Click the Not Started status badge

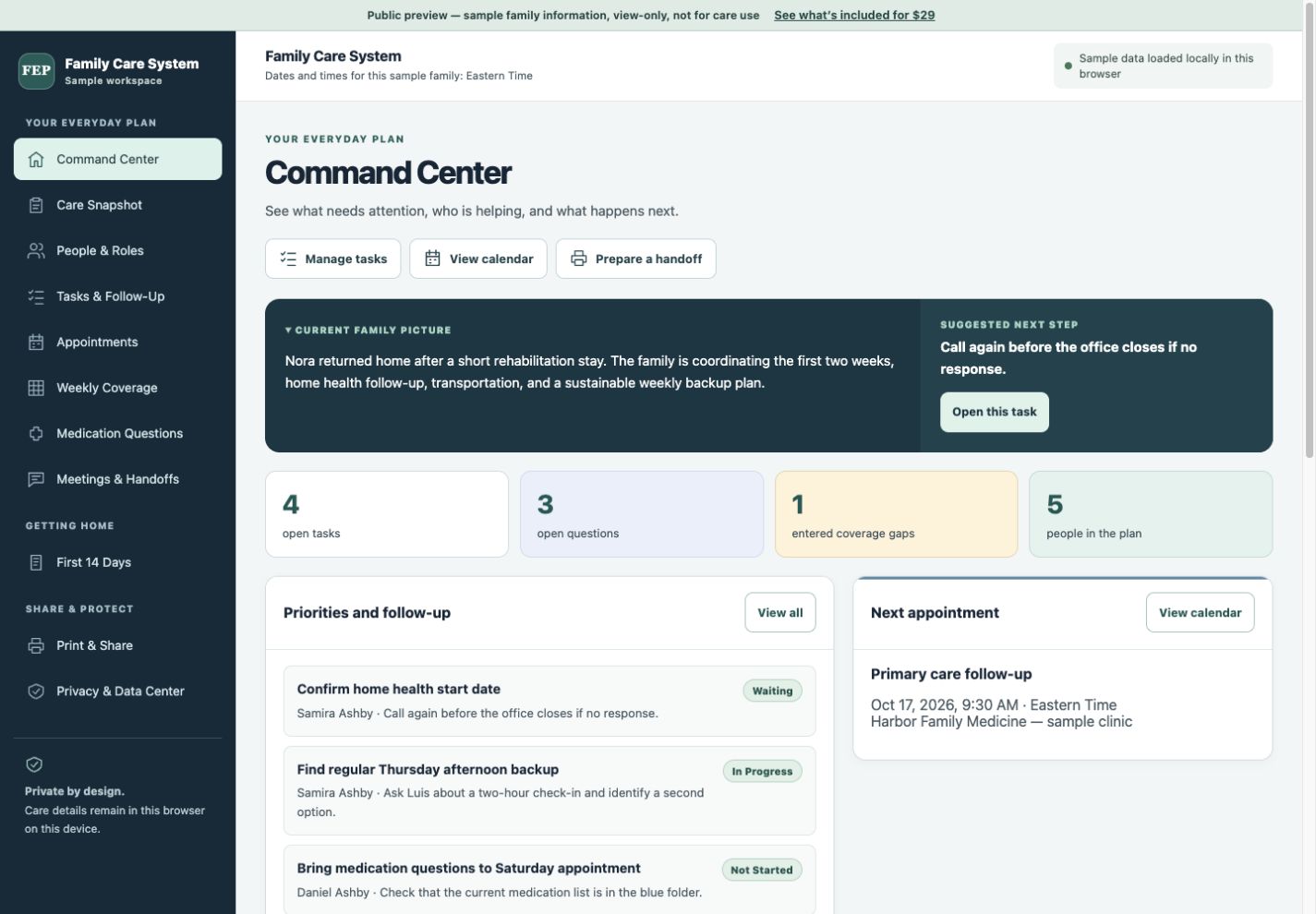click(761, 870)
